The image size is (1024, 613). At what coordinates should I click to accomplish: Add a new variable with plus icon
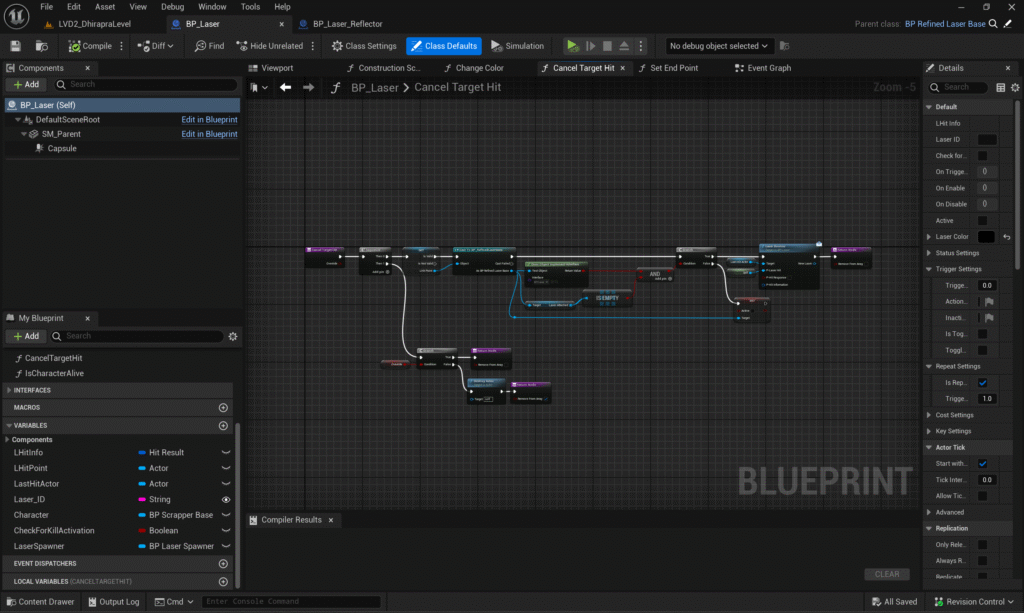point(223,426)
